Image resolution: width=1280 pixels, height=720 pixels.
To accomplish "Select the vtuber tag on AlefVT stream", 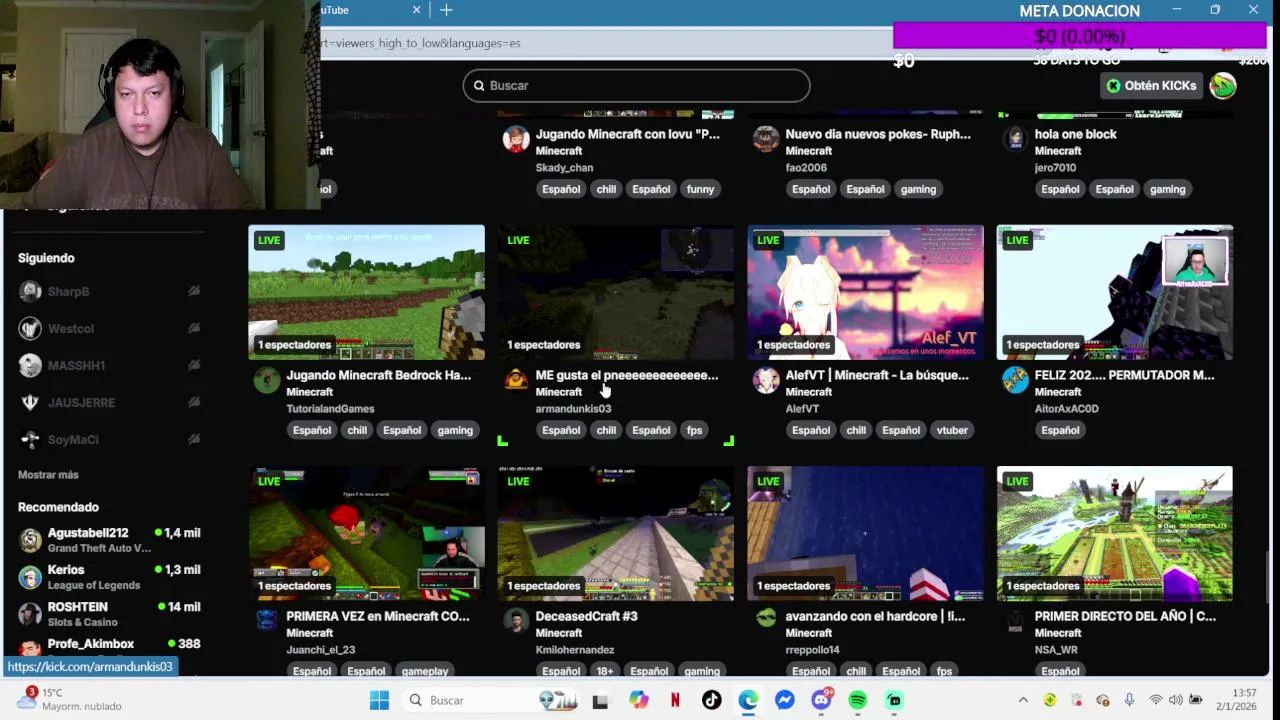I will coord(952,430).
